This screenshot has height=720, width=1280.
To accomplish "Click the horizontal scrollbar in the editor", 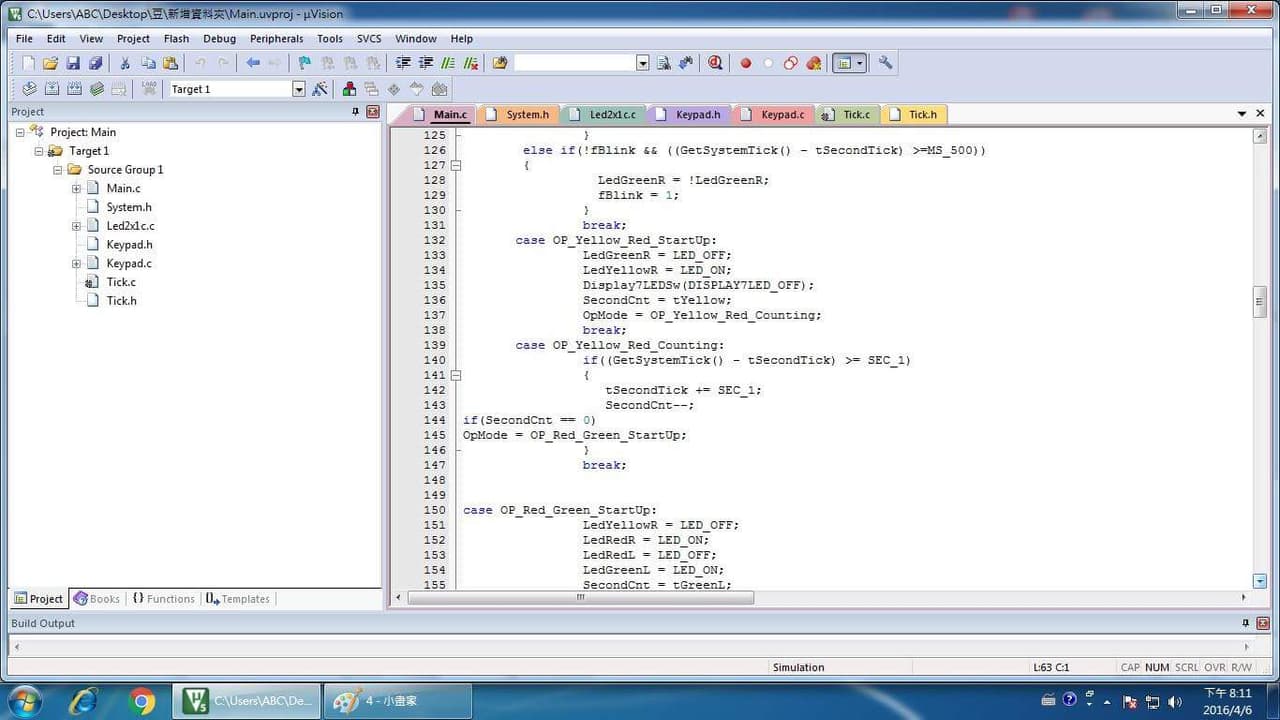I will click(x=580, y=597).
